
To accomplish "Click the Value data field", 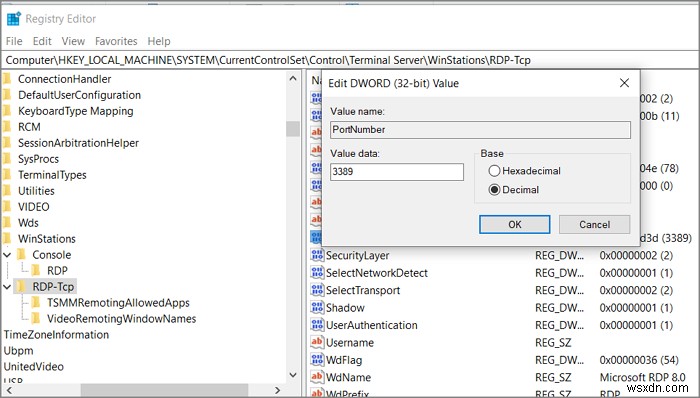I will [x=397, y=172].
